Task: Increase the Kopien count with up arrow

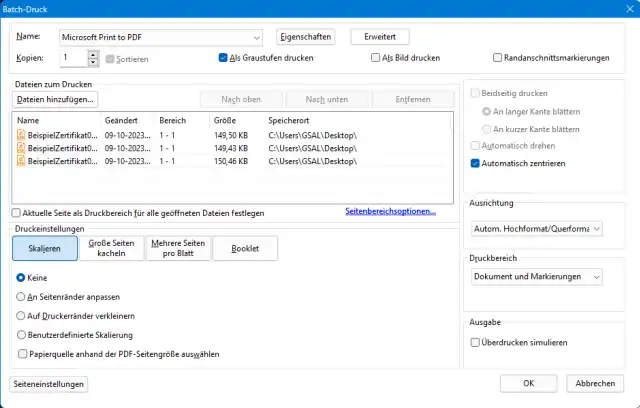Action: [x=94, y=54]
